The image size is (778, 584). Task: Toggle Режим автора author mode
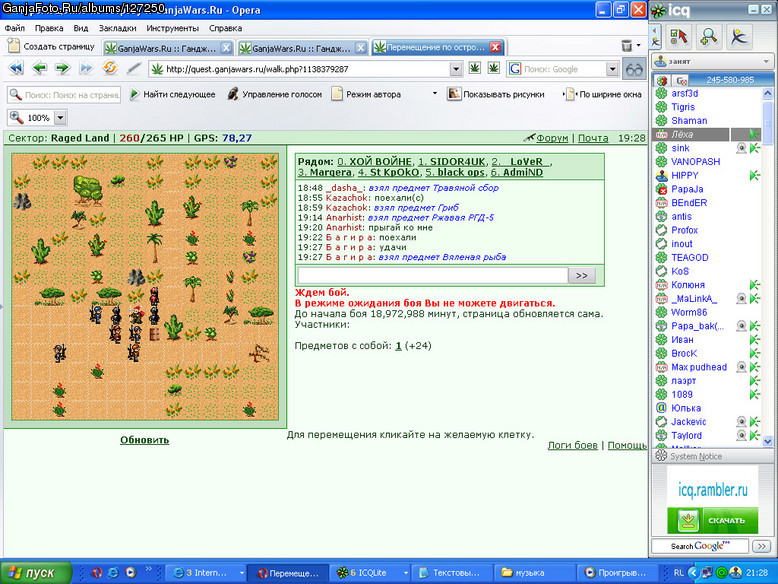coord(366,94)
